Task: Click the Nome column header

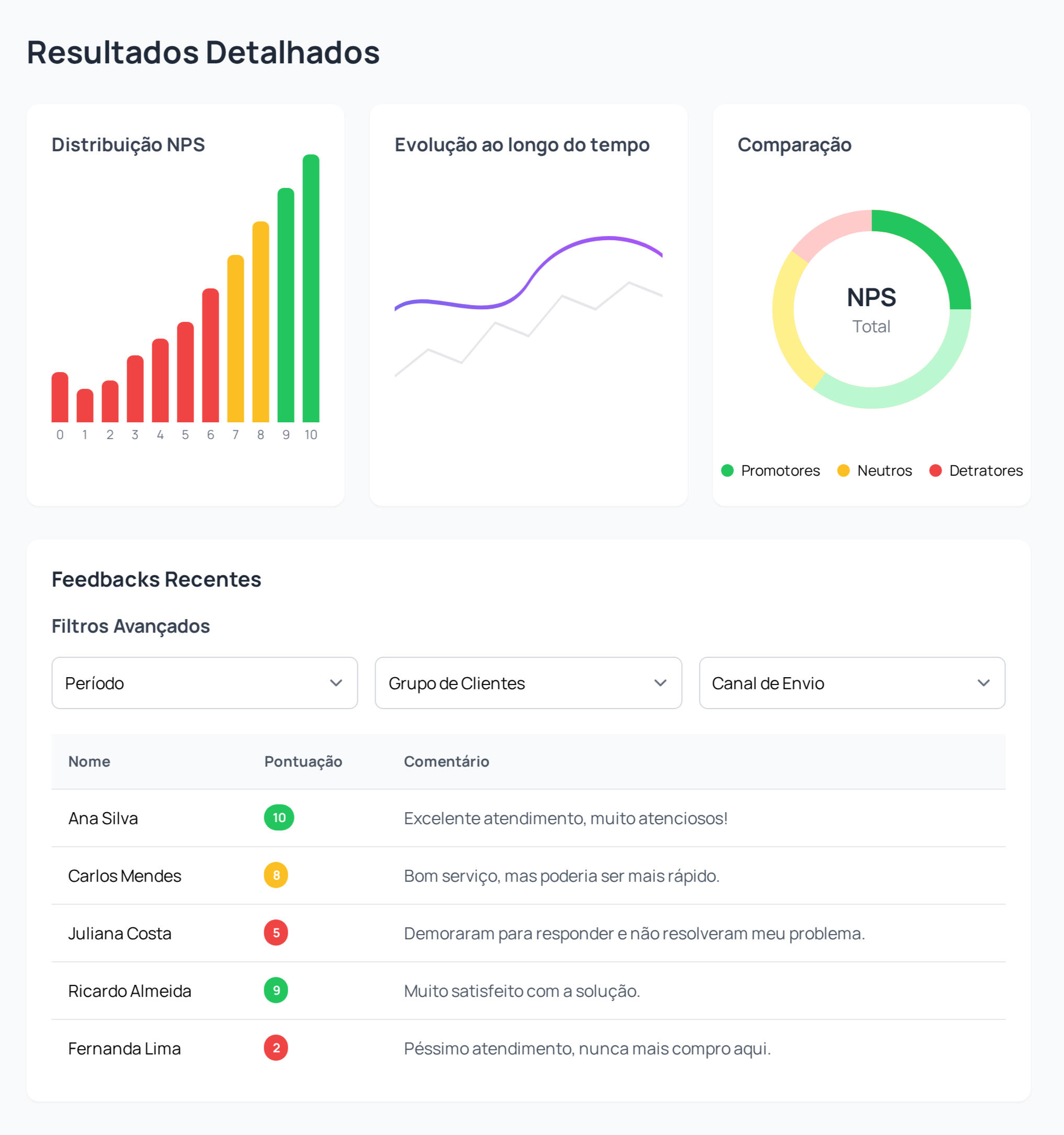Action: click(x=89, y=761)
